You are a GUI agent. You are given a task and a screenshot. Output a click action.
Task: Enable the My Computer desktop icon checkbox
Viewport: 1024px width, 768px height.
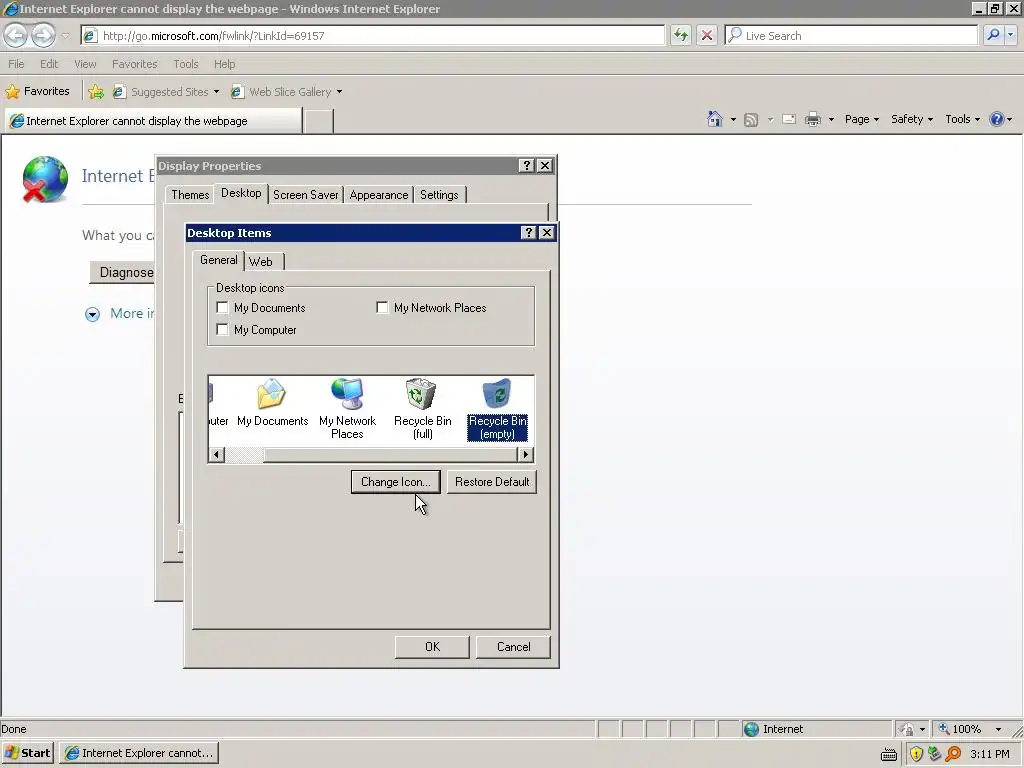222,329
